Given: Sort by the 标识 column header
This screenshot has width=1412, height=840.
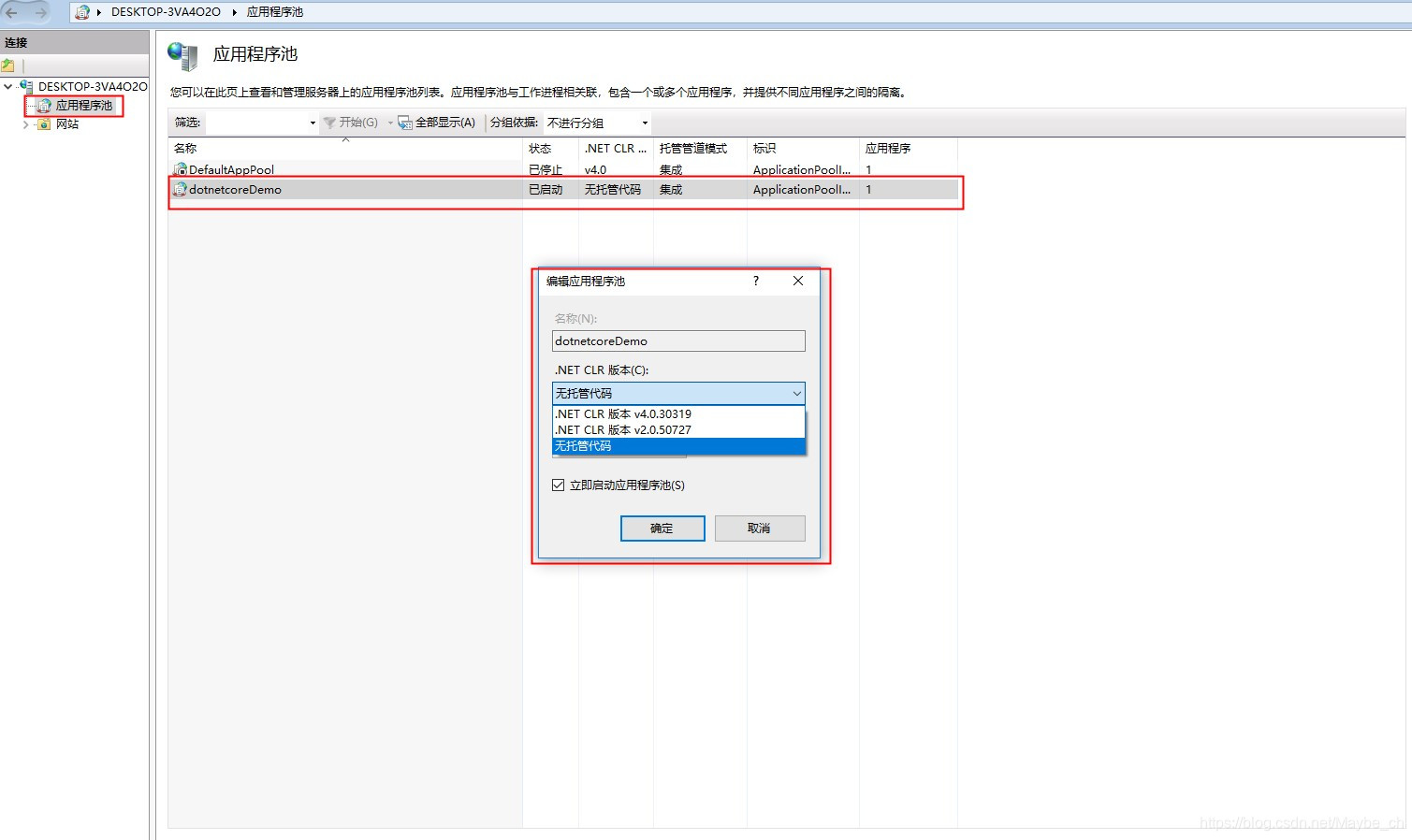Looking at the screenshot, I should pos(803,148).
